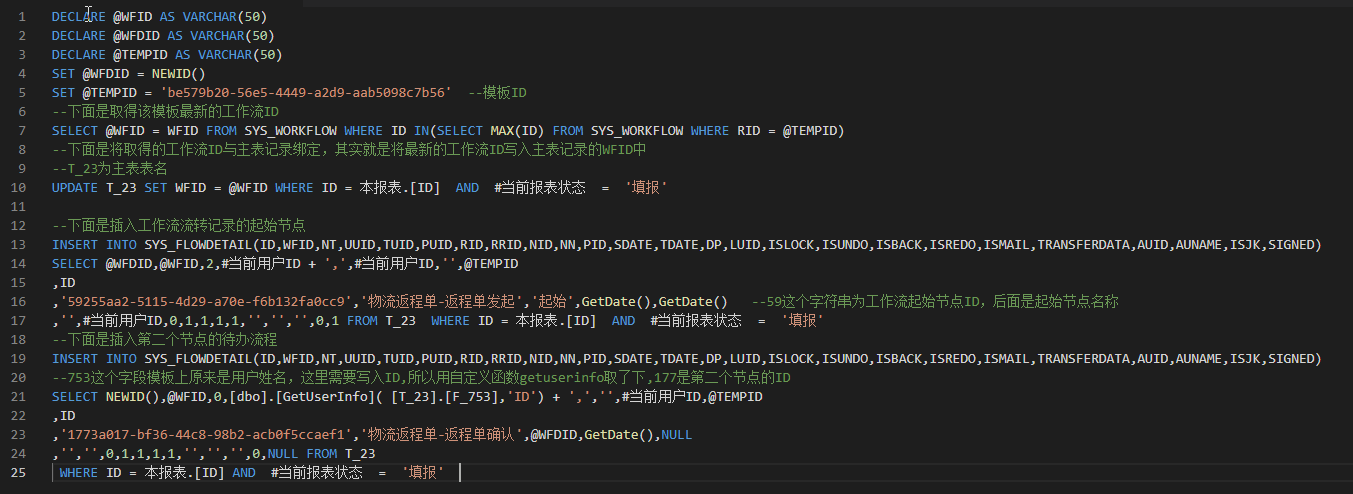
Task: Click VARCHAR(50) type on line 3
Action: (x=240, y=55)
